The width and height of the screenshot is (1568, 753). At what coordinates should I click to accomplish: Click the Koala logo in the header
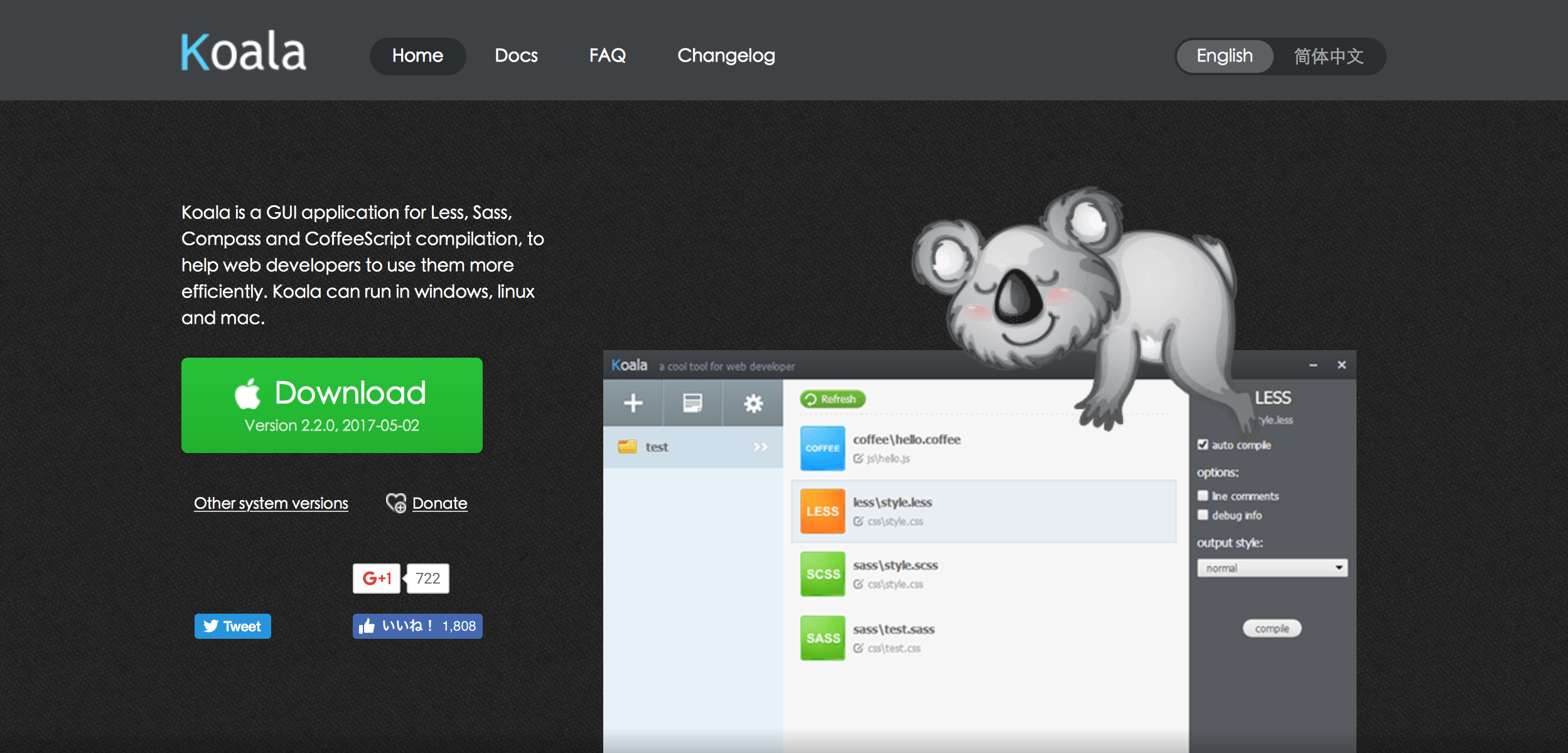[244, 51]
